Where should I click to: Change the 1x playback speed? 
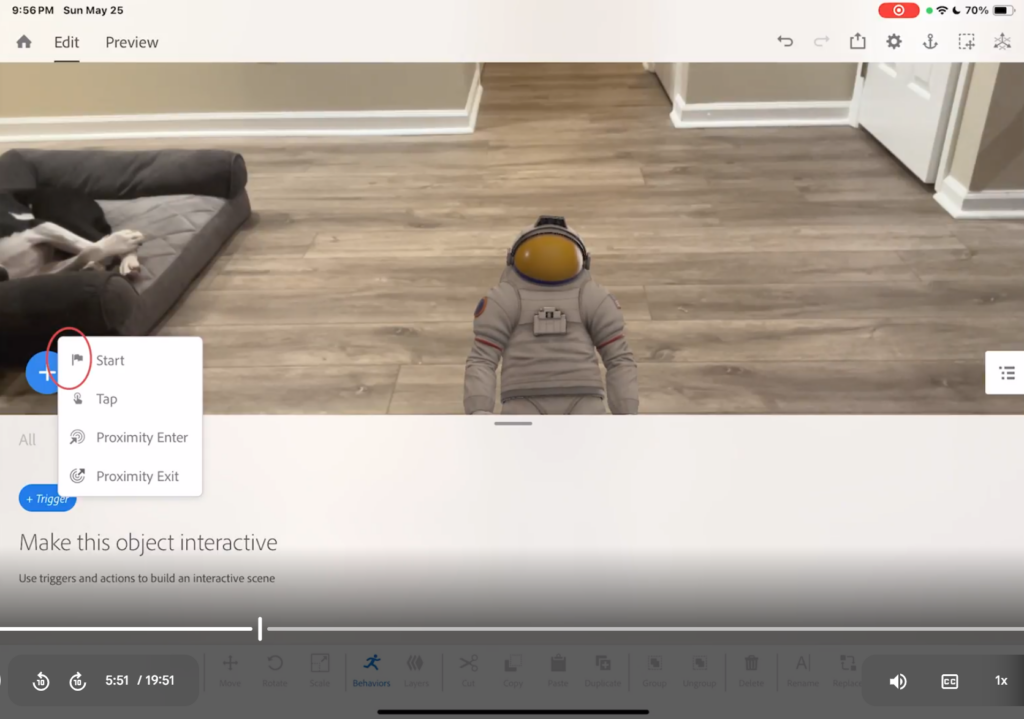[1001, 680]
